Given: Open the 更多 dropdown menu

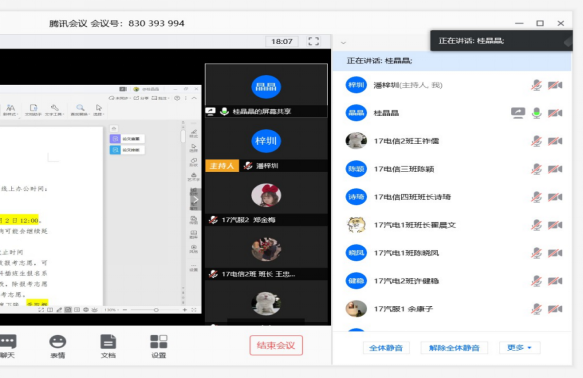Looking at the screenshot, I should [519, 348].
